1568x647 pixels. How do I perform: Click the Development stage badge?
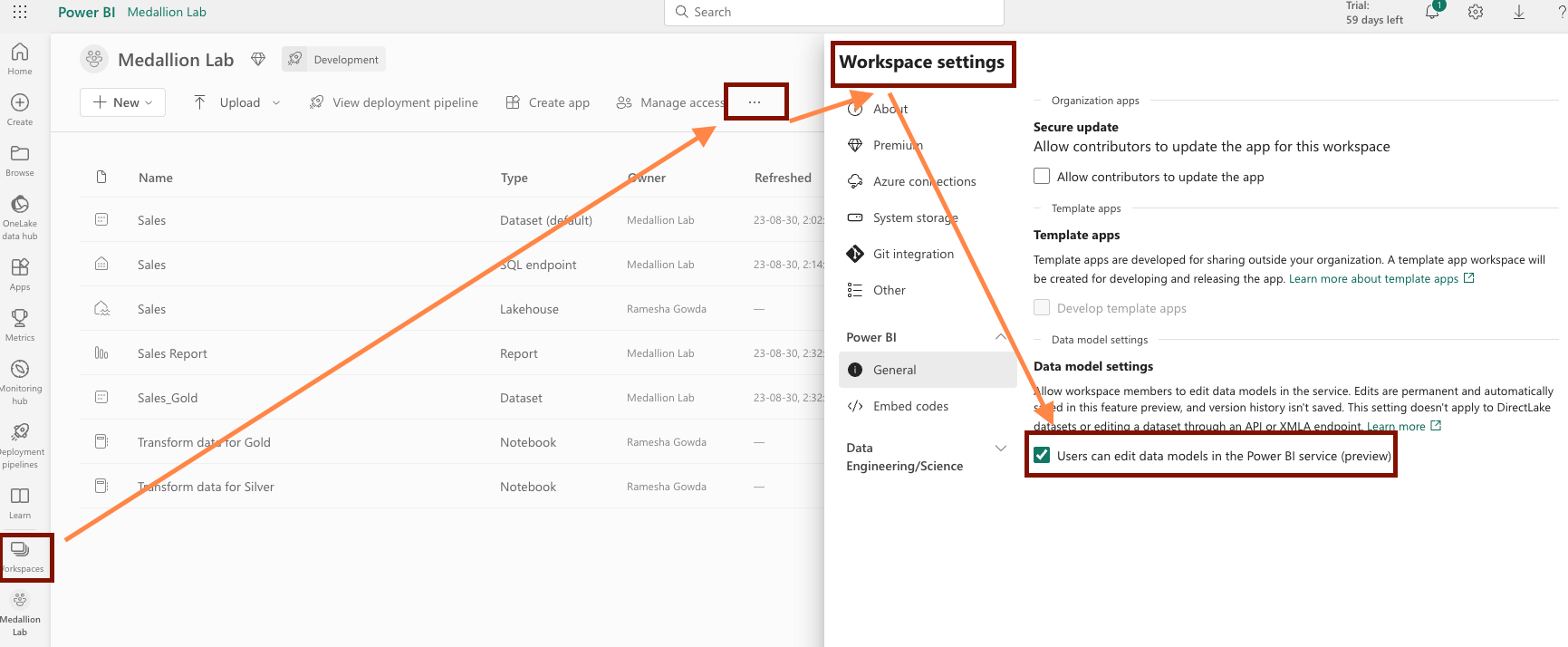point(333,59)
